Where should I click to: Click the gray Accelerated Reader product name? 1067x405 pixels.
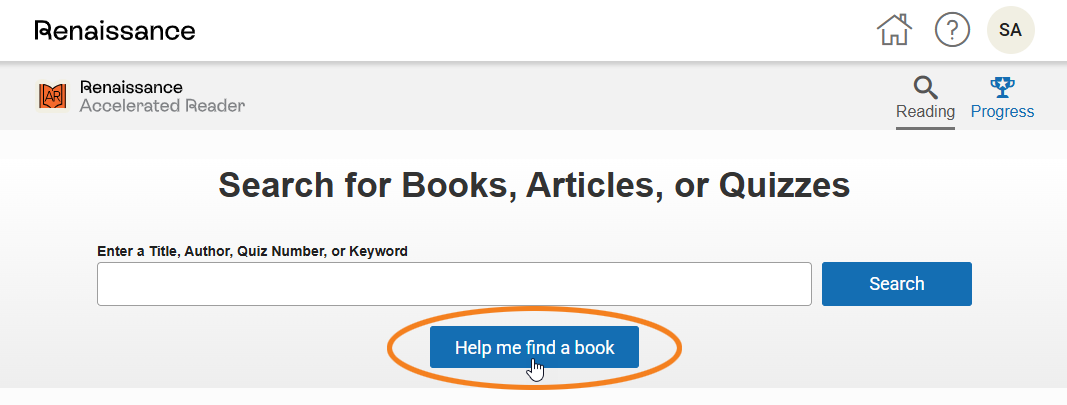(x=162, y=106)
